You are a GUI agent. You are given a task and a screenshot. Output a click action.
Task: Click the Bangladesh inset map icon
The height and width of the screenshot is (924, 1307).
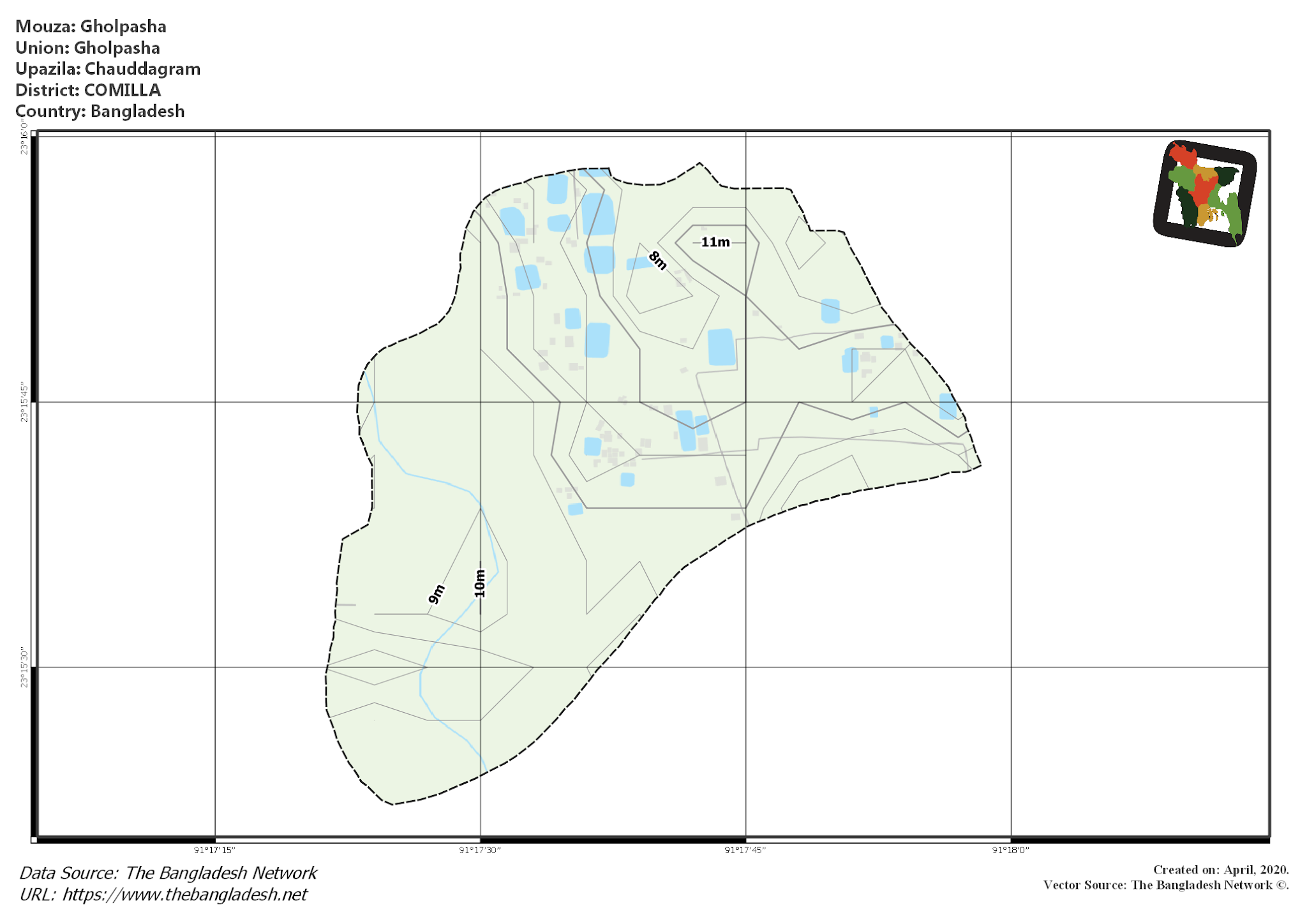(1206, 193)
